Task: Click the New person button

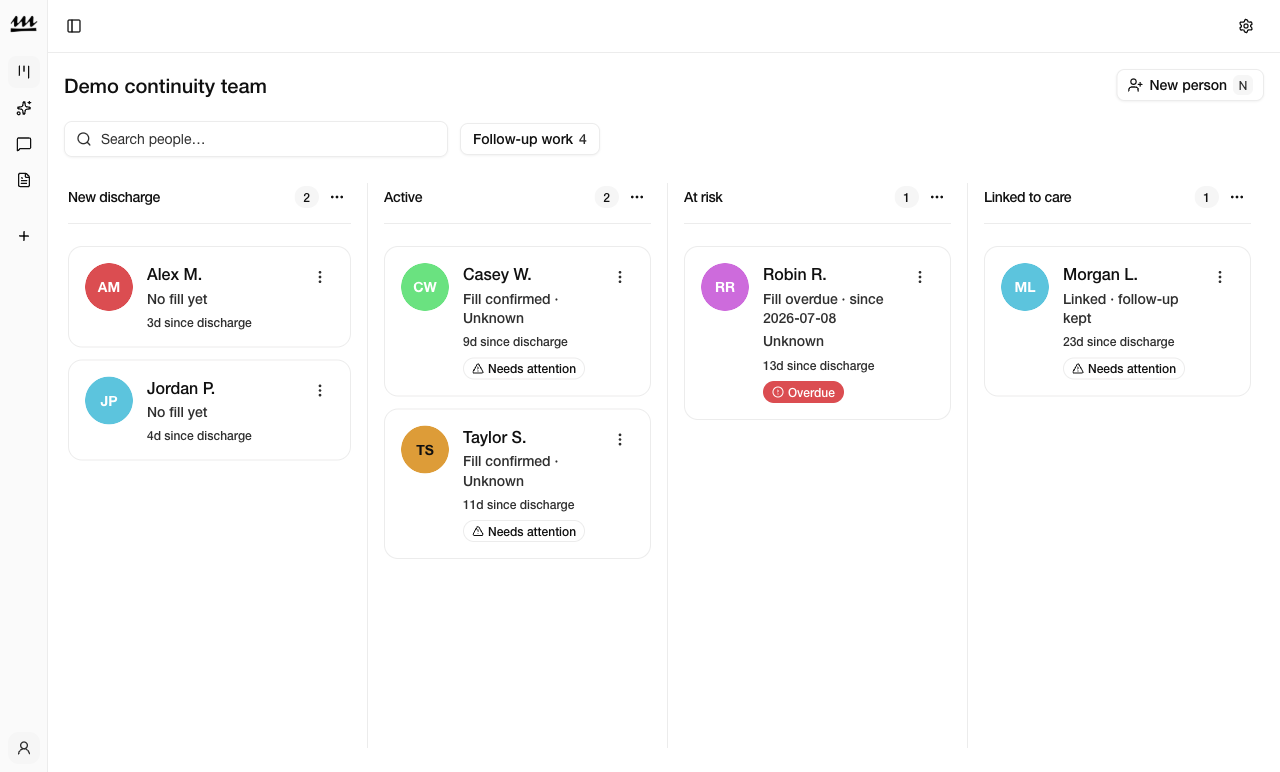Action: pos(1190,85)
